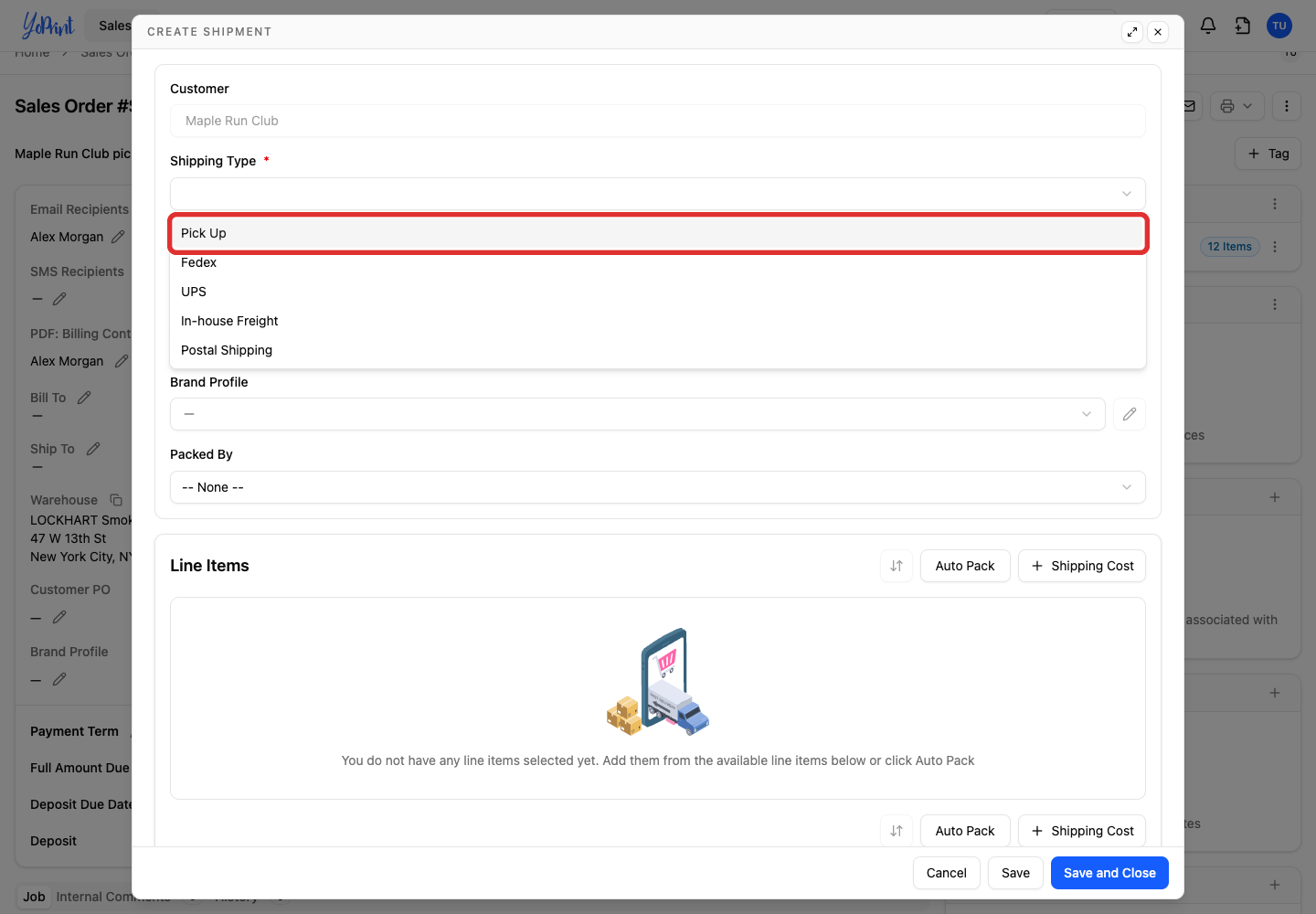
Task: Close the Create Shipment dialog
Action: coord(1158,32)
